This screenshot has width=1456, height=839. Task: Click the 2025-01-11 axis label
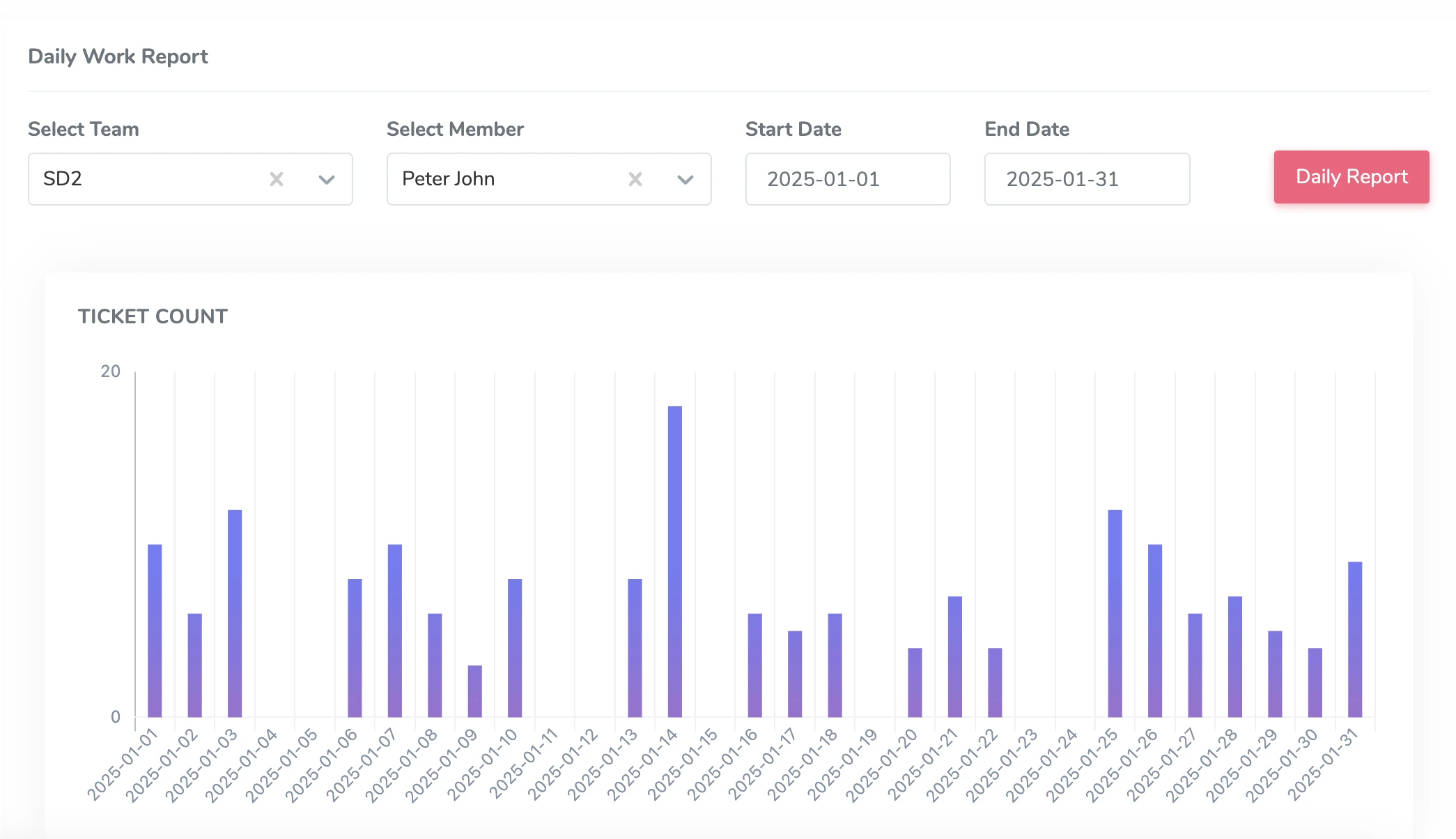pyautogui.click(x=522, y=765)
